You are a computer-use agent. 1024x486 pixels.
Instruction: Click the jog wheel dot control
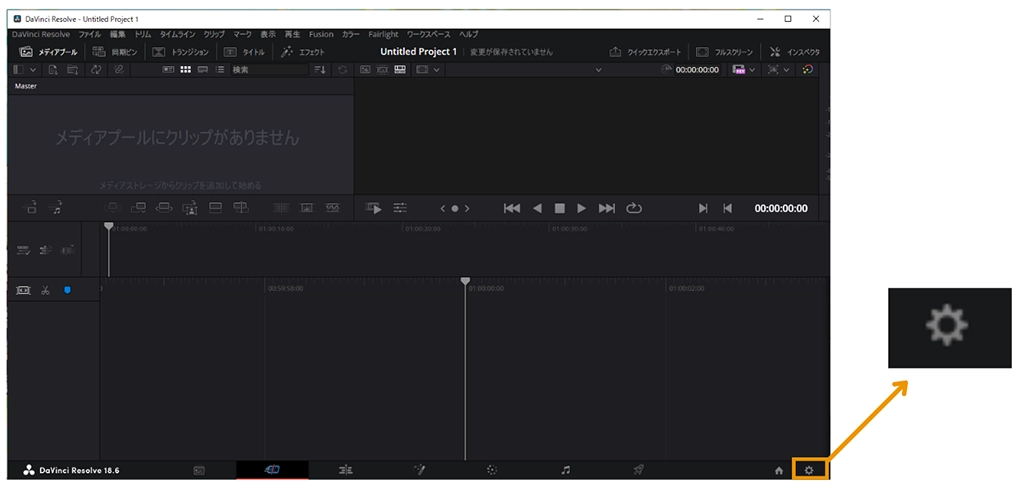point(455,208)
